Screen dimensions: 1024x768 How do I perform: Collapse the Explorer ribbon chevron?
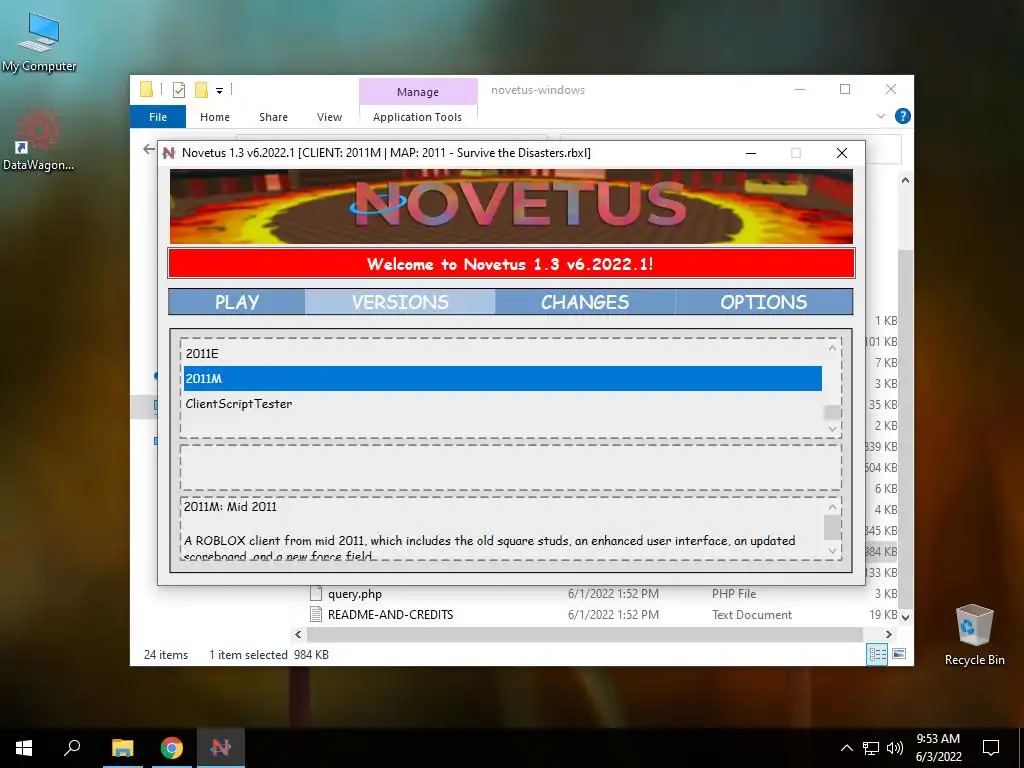[881, 116]
